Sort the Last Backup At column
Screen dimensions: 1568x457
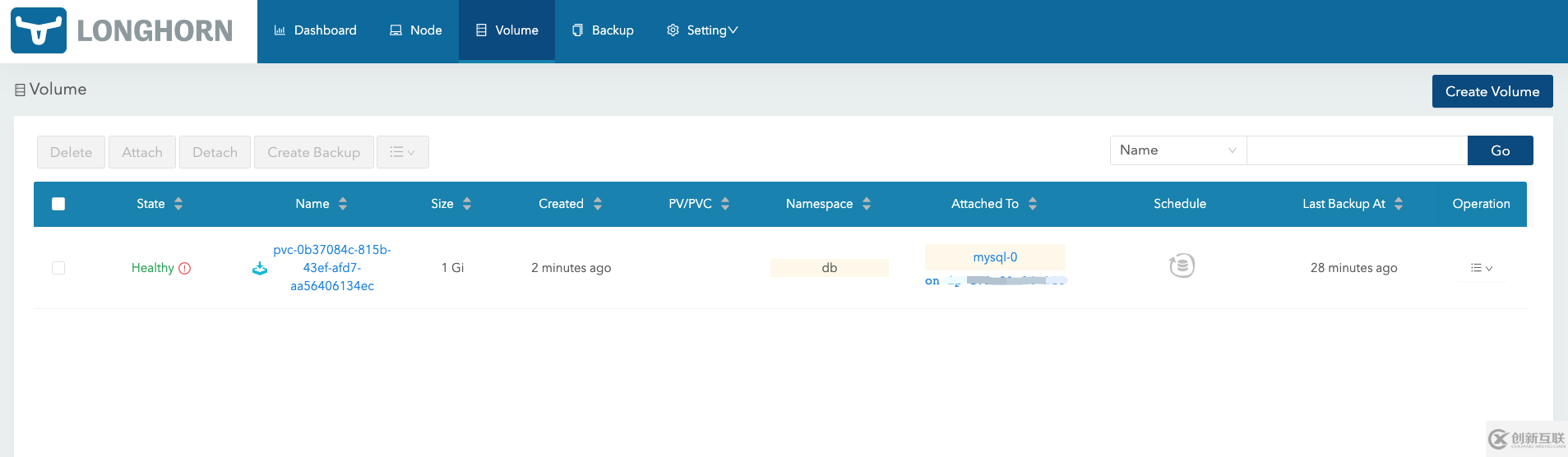[1399, 204]
